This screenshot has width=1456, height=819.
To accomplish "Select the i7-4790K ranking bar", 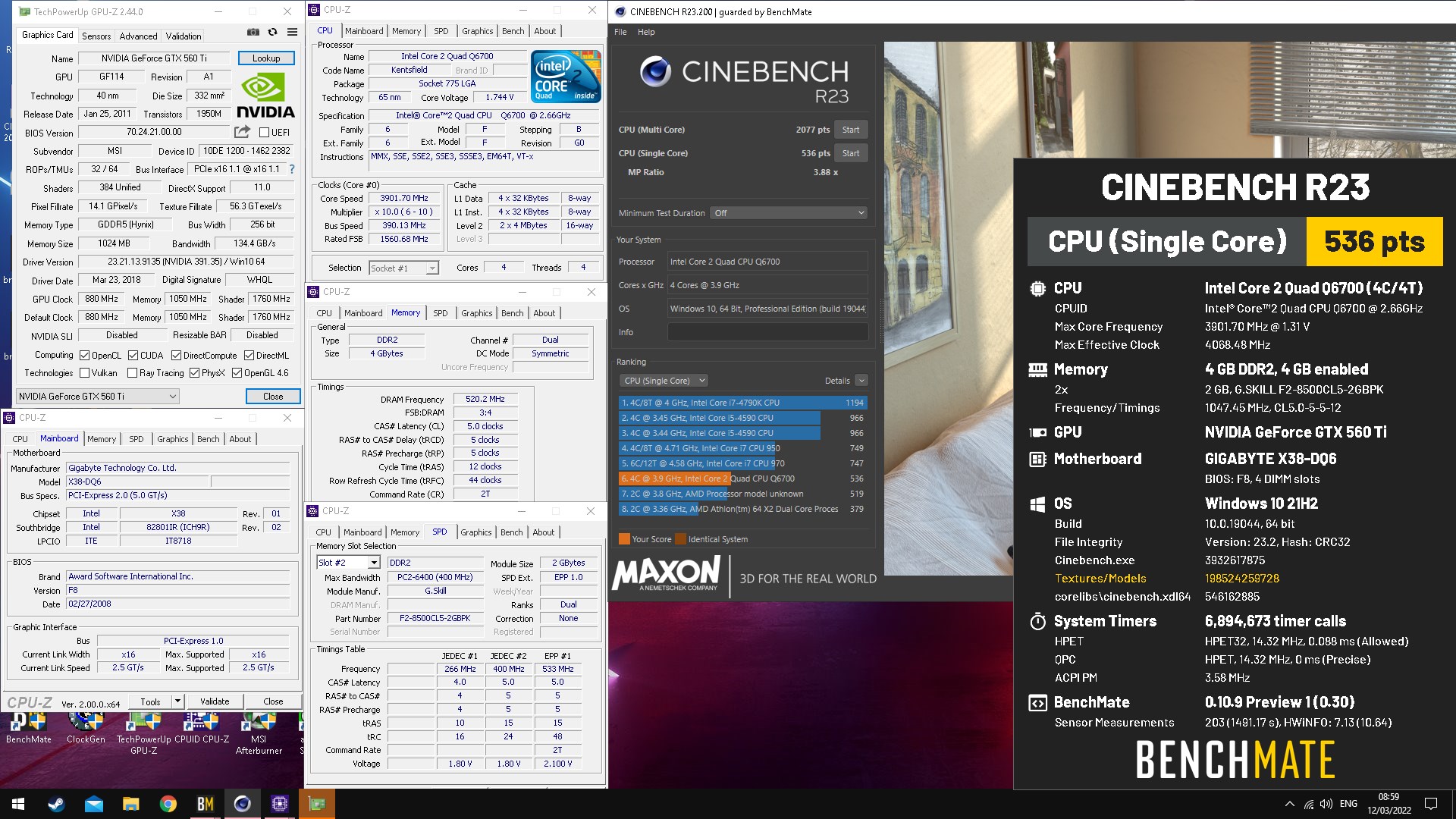I will [742, 403].
